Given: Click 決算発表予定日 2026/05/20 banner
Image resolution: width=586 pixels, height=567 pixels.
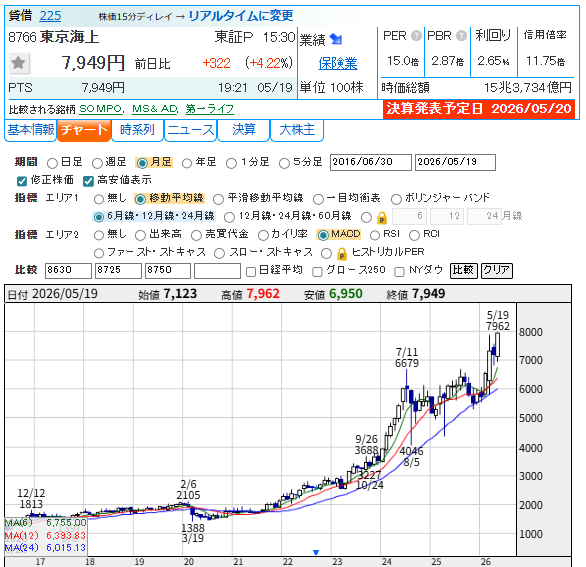Looking at the screenshot, I should (x=479, y=109).
